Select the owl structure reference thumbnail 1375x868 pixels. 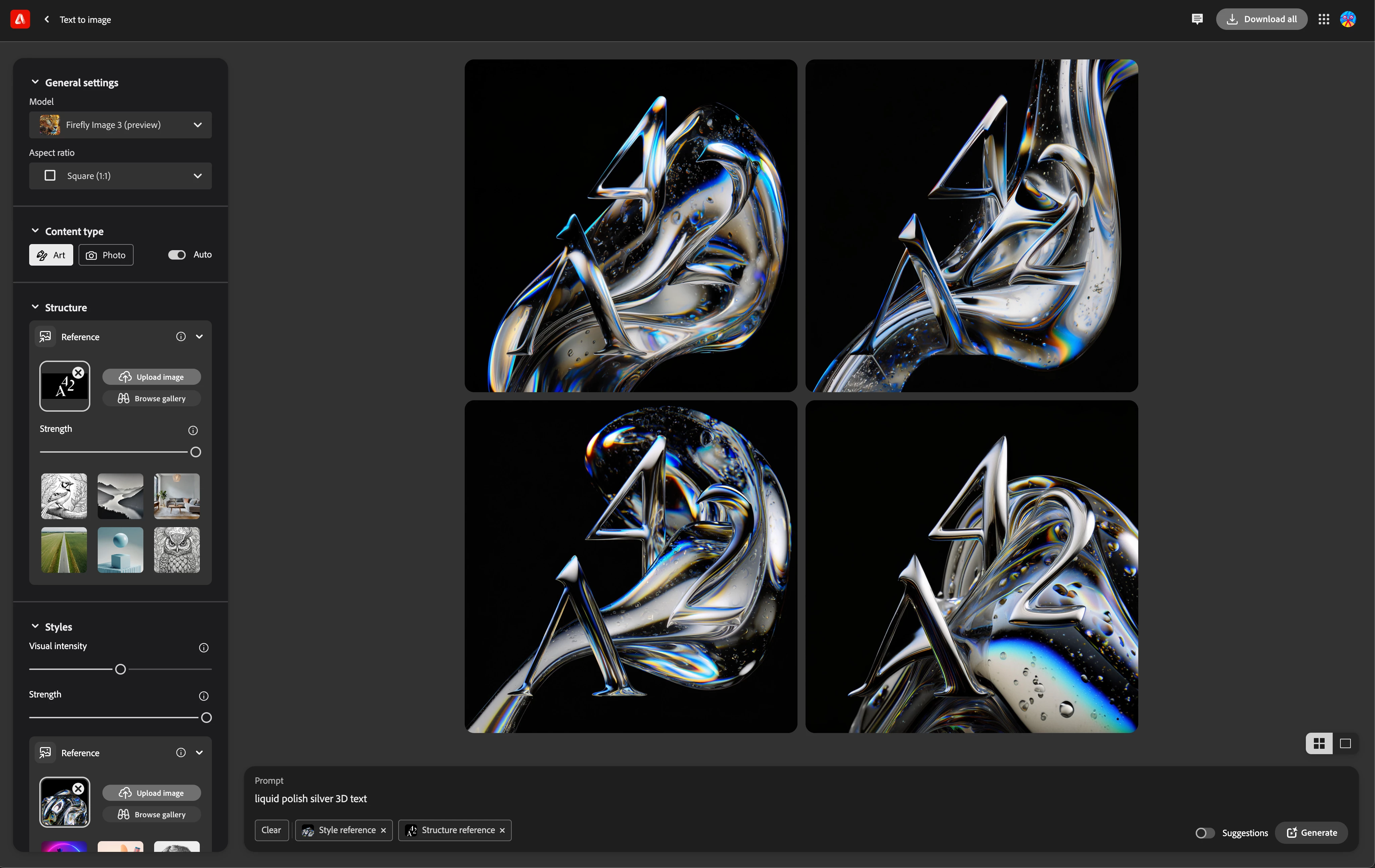pos(177,550)
